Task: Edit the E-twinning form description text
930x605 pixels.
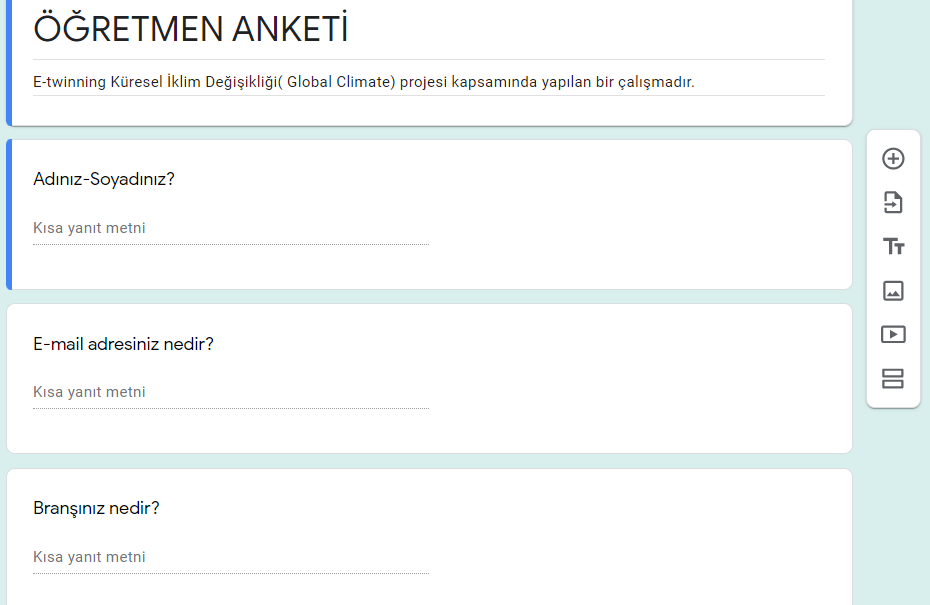Action: [363, 82]
